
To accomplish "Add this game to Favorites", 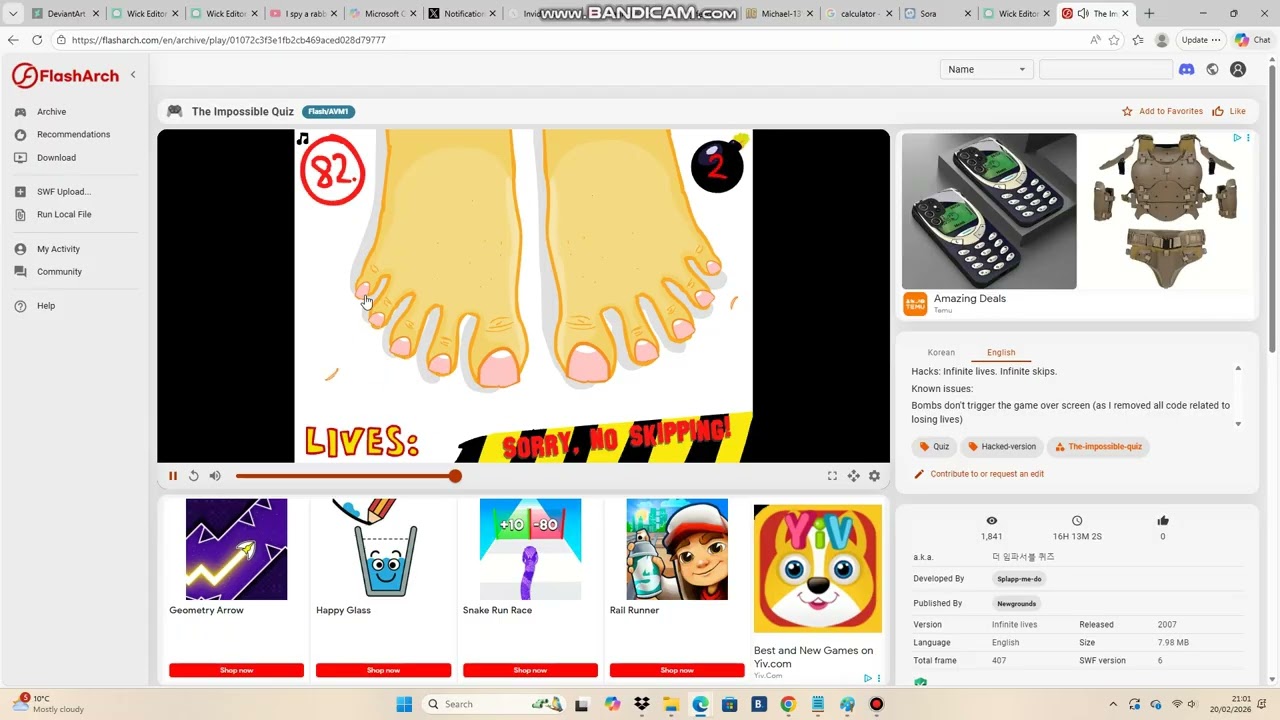I will (x=1162, y=111).
